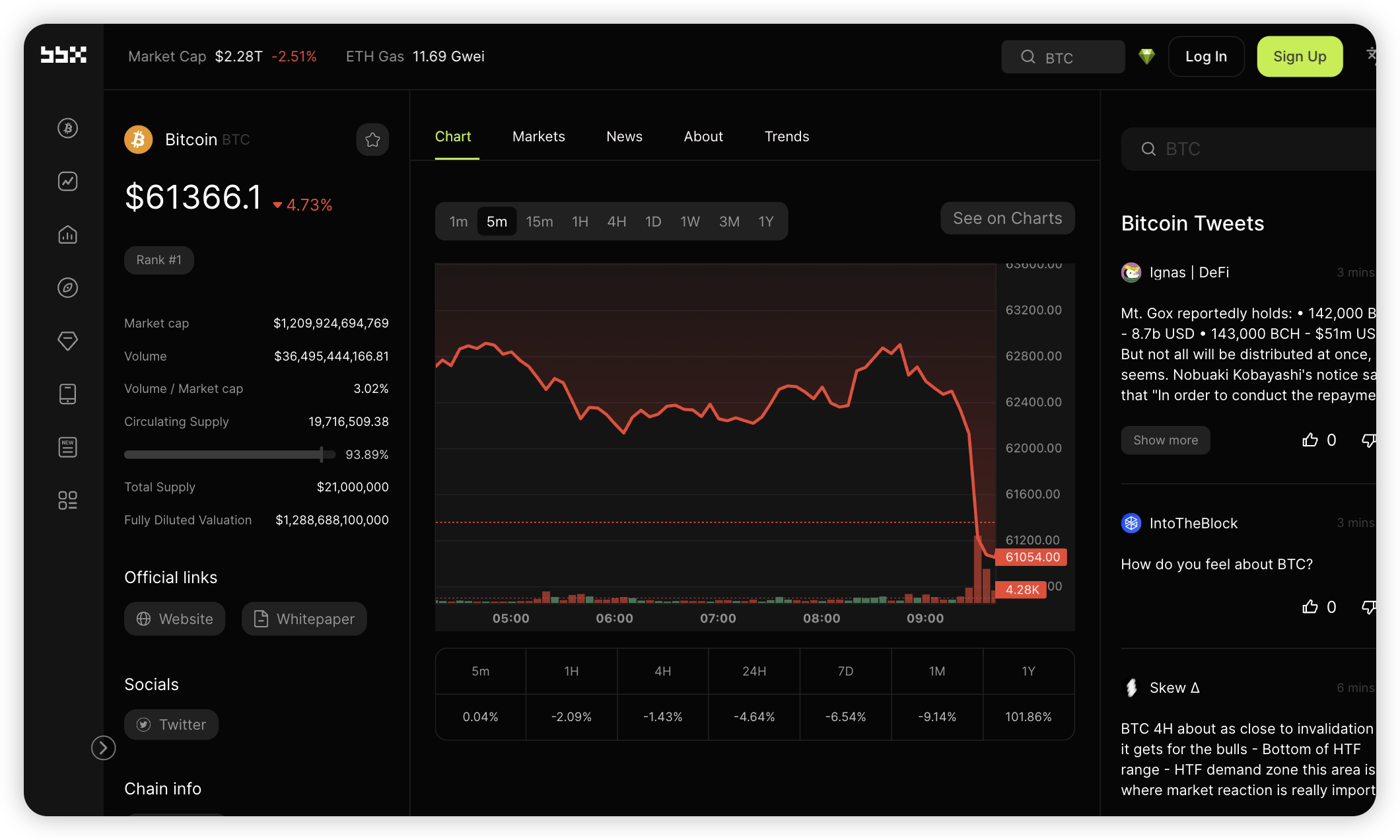This screenshot has width=1400, height=840.
Task: Open the Twitter social link
Action: pos(171,724)
